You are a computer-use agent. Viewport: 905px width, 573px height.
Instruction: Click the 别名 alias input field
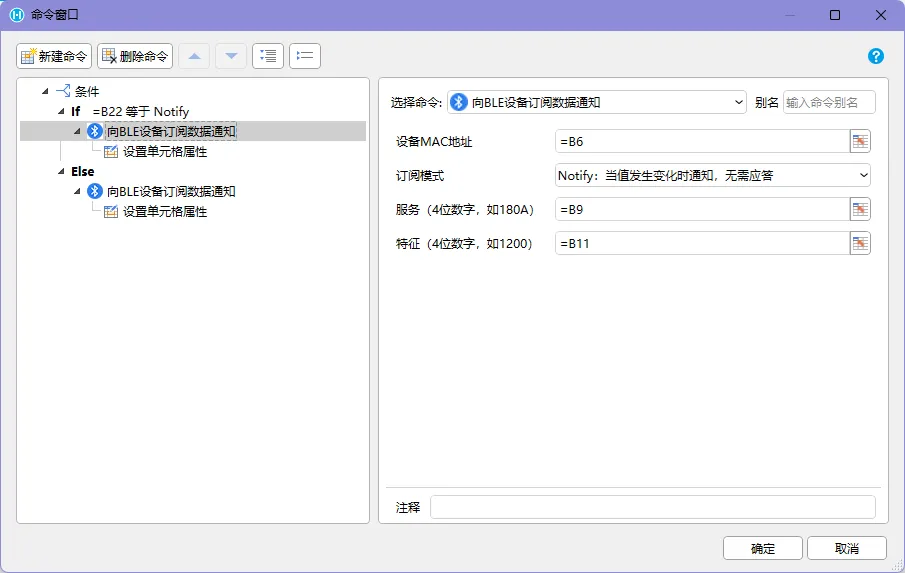829,102
